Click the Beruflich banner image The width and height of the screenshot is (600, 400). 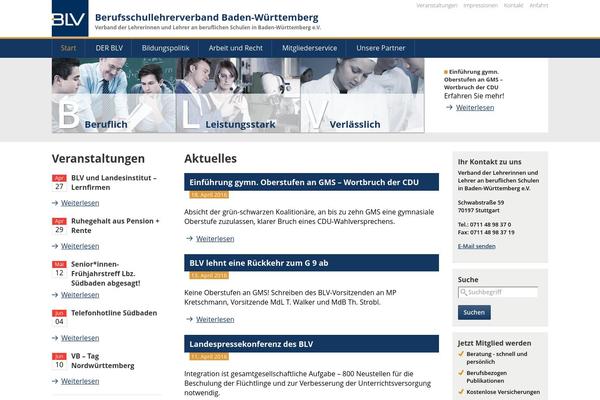click(114, 95)
